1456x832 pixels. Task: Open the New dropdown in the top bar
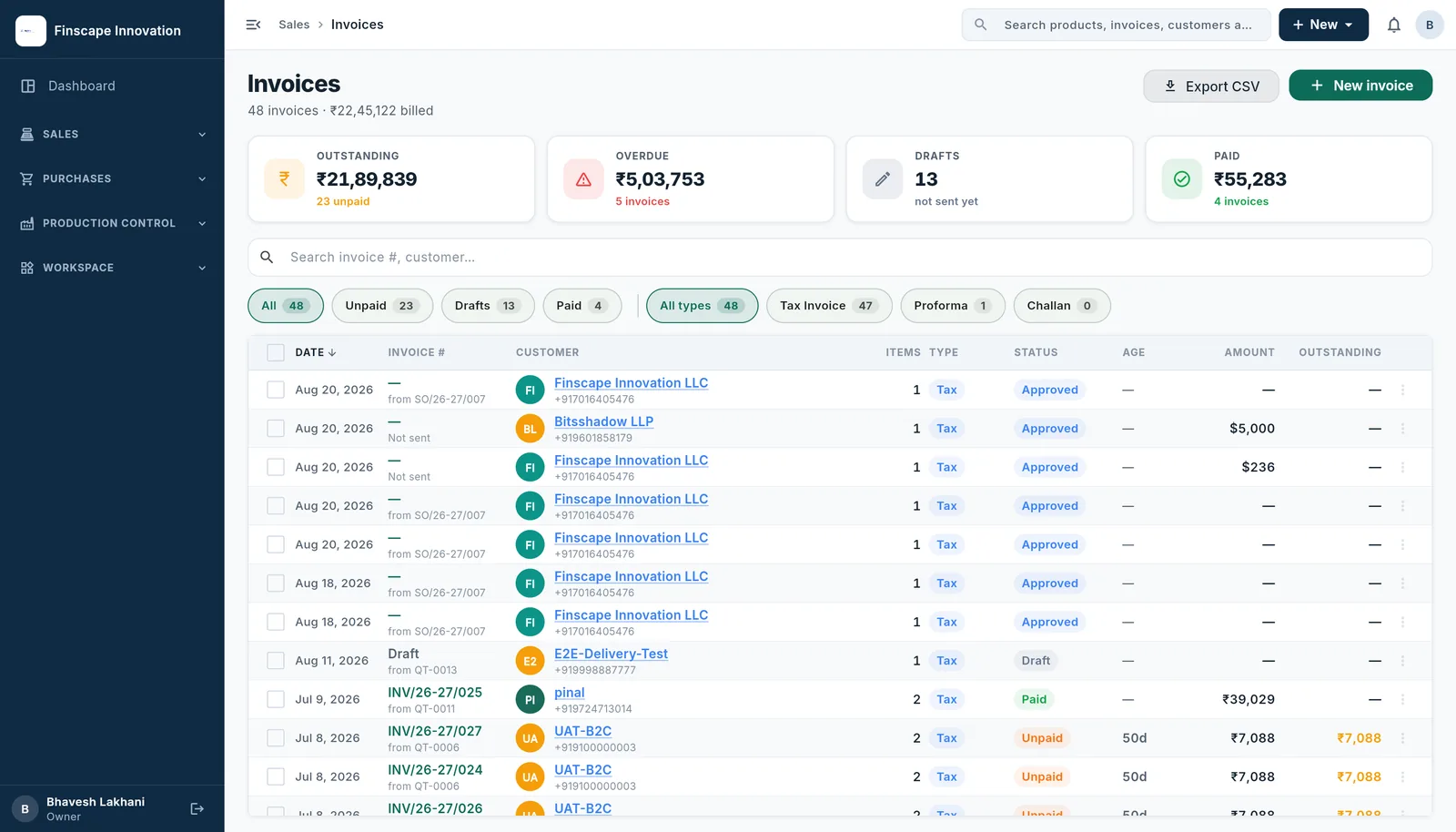[1323, 25]
